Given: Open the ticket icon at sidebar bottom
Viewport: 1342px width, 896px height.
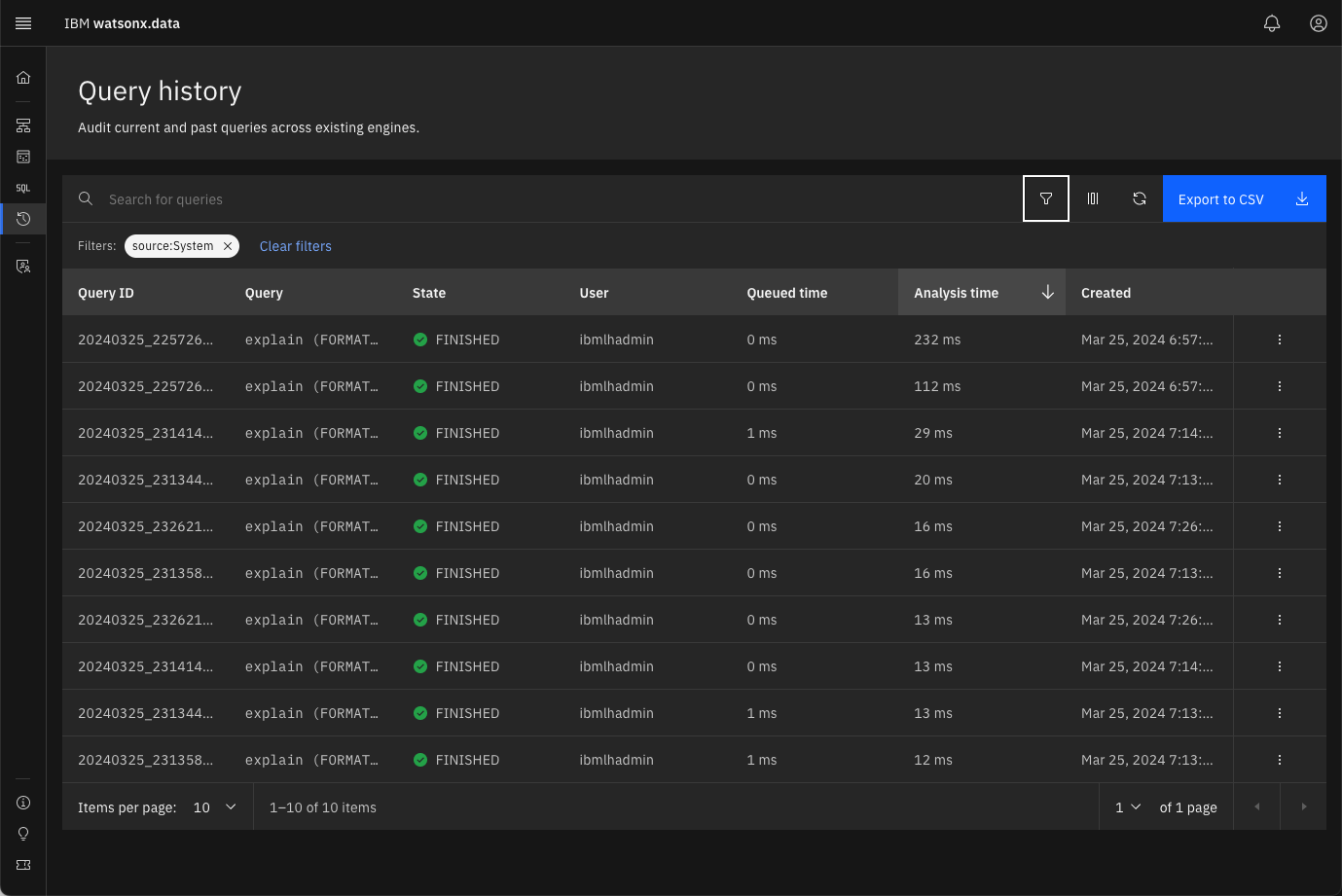Looking at the screenshot, I should coord(23,865).
